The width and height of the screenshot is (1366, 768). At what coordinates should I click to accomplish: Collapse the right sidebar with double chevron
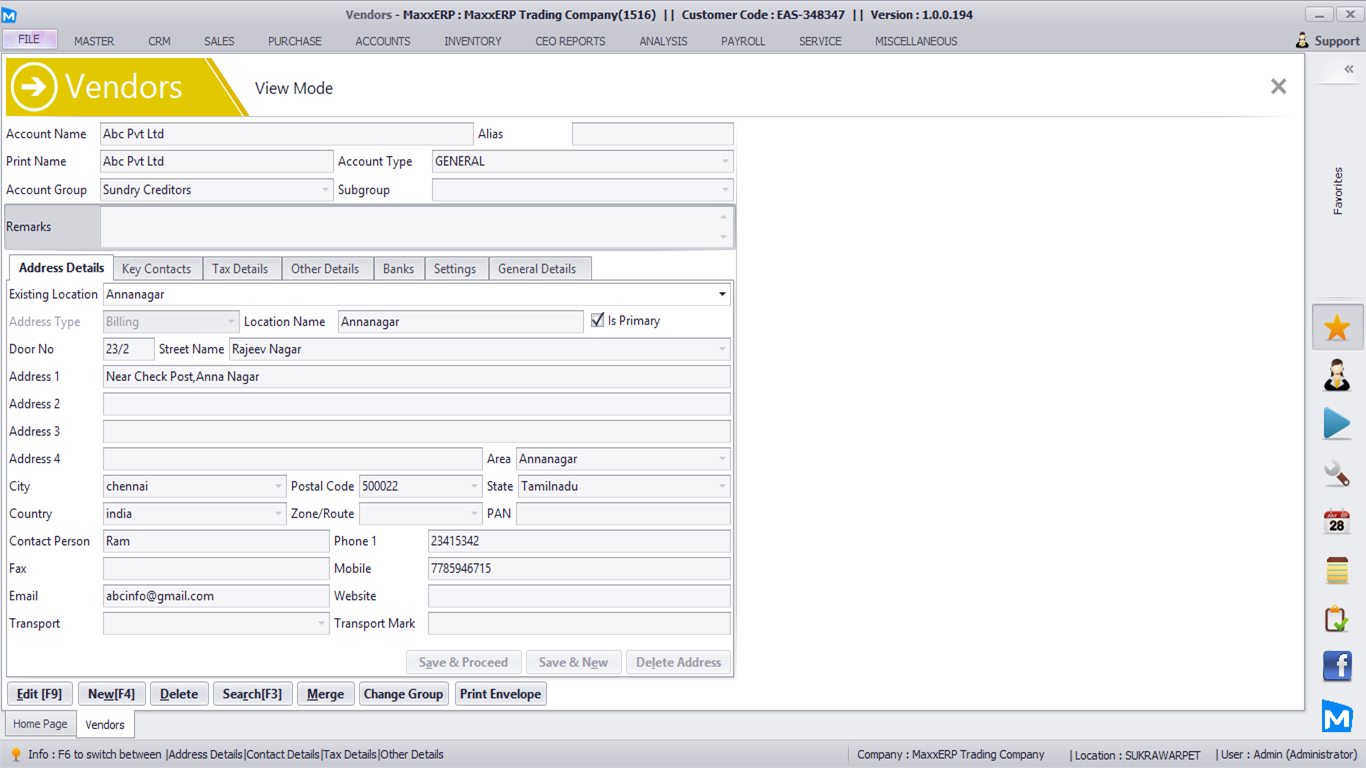pyautogui.click(x=1348, y=69)
